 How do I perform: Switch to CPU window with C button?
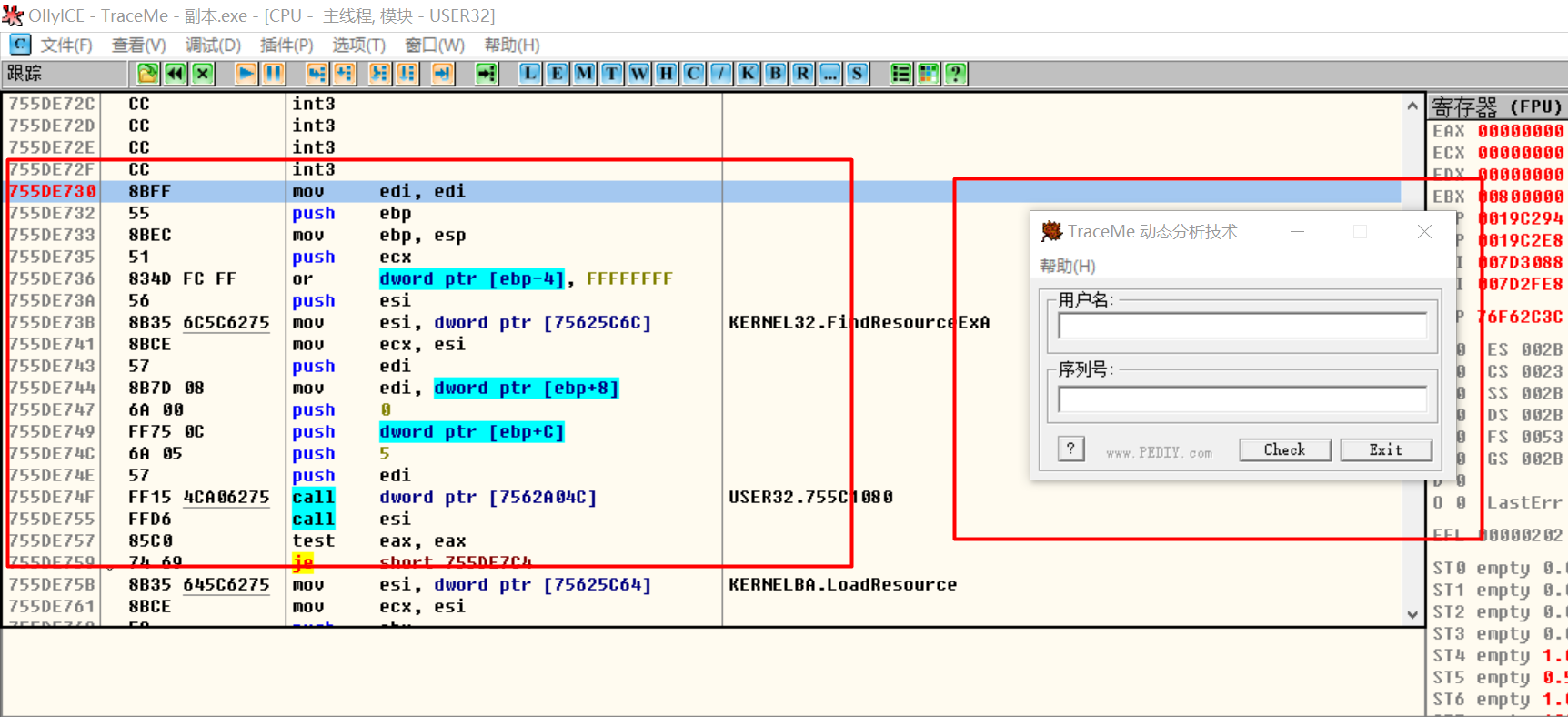[x=694, y=74]
